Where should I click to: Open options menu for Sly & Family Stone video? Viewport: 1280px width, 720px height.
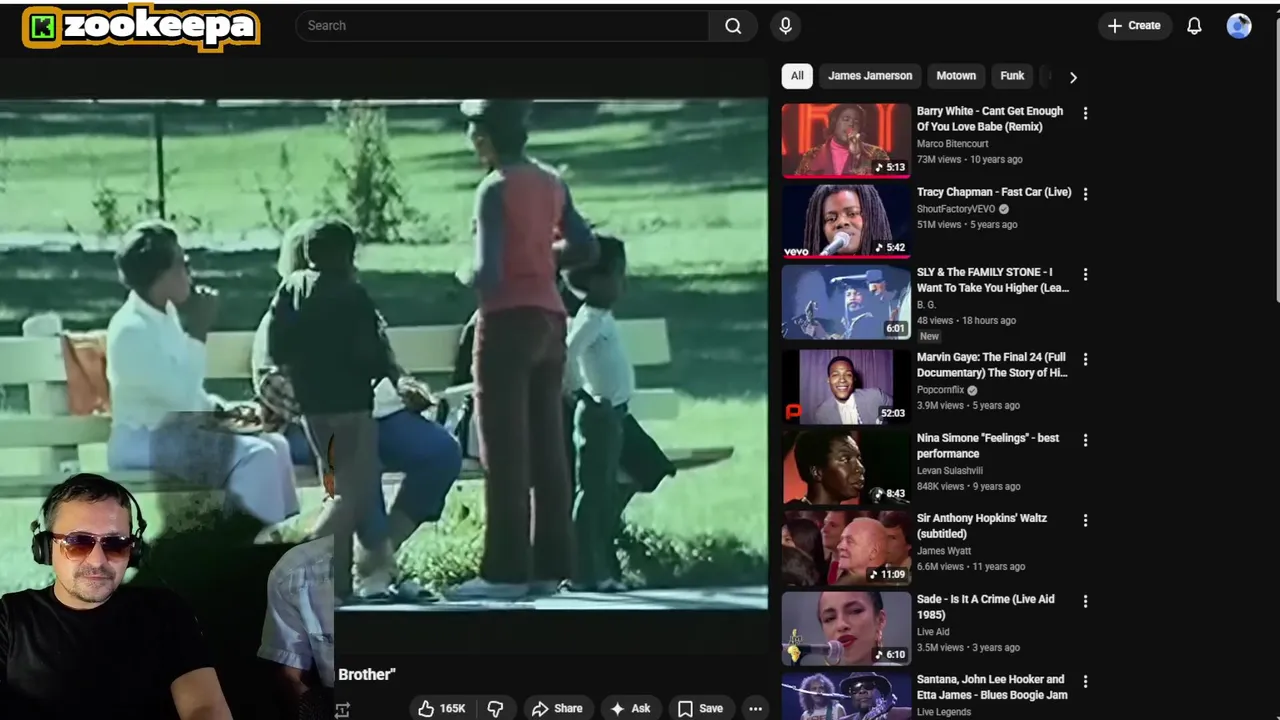[x=1085, y=274]
